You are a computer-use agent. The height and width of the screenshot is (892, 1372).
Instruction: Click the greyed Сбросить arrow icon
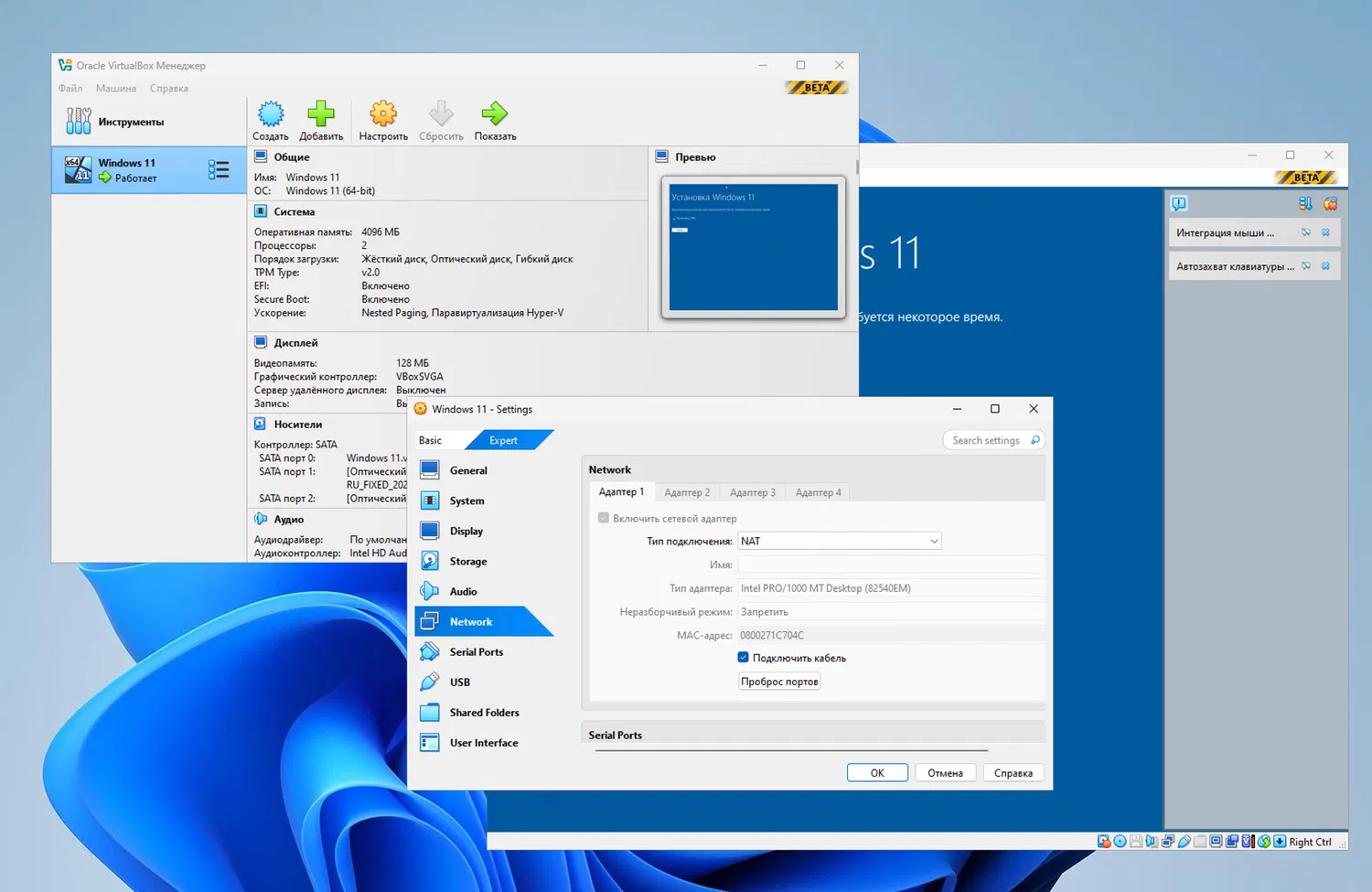point(441,114)
